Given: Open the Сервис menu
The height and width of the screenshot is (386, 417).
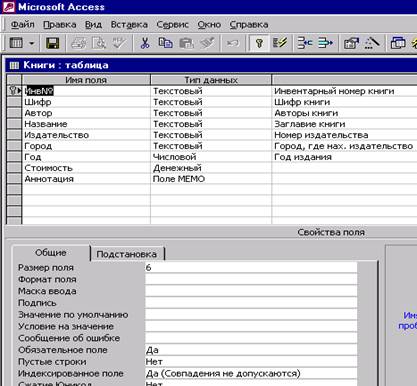Looking at the screenshot, I should pos(173,25).
